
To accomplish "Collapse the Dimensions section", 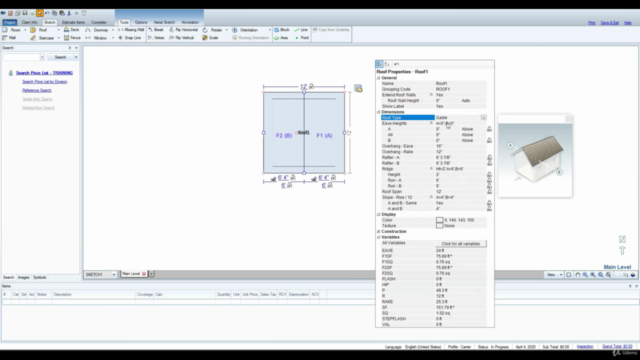I will pos(378,112).
